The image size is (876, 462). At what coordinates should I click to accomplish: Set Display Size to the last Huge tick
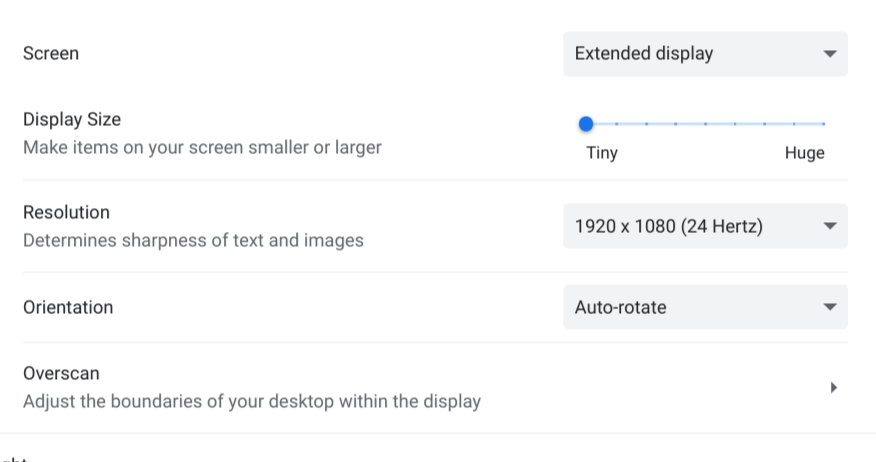(823, 124)
